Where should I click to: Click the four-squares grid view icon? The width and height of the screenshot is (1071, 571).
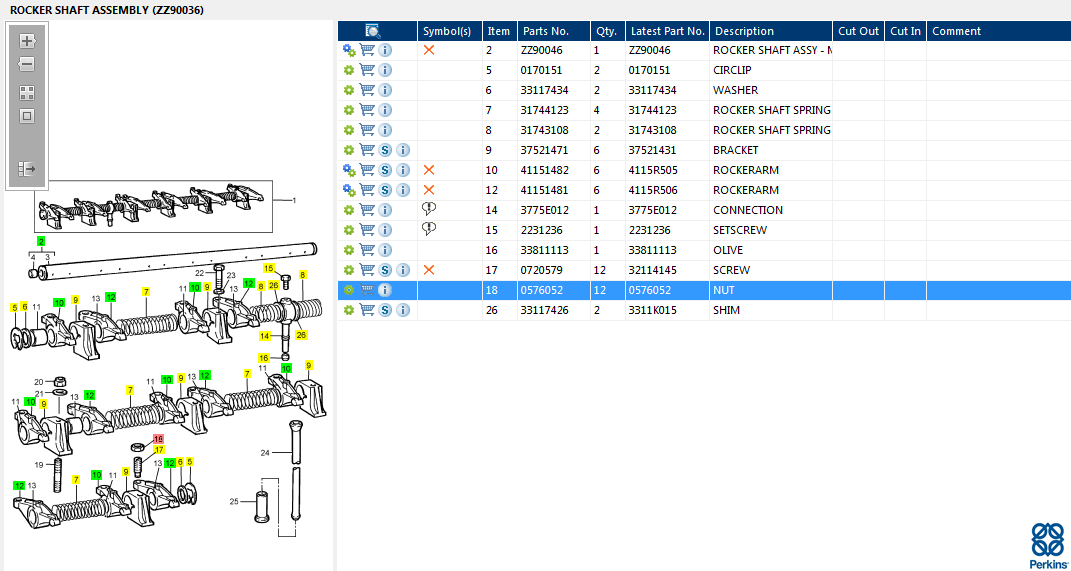(x=27, y=92)
